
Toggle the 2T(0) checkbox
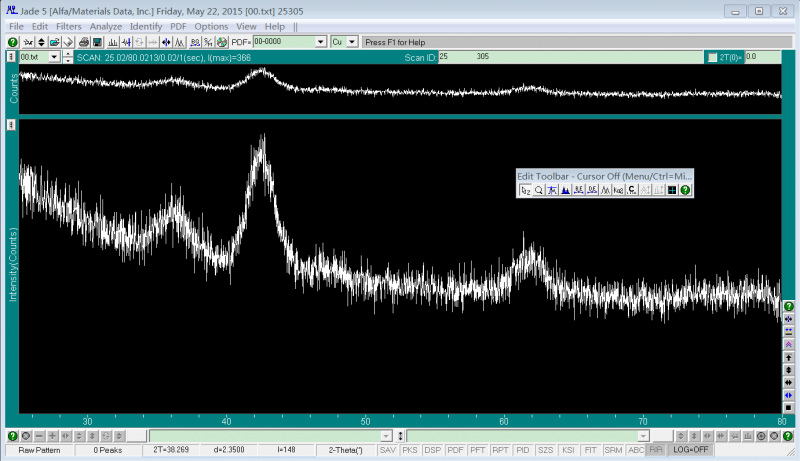point(712,58)
